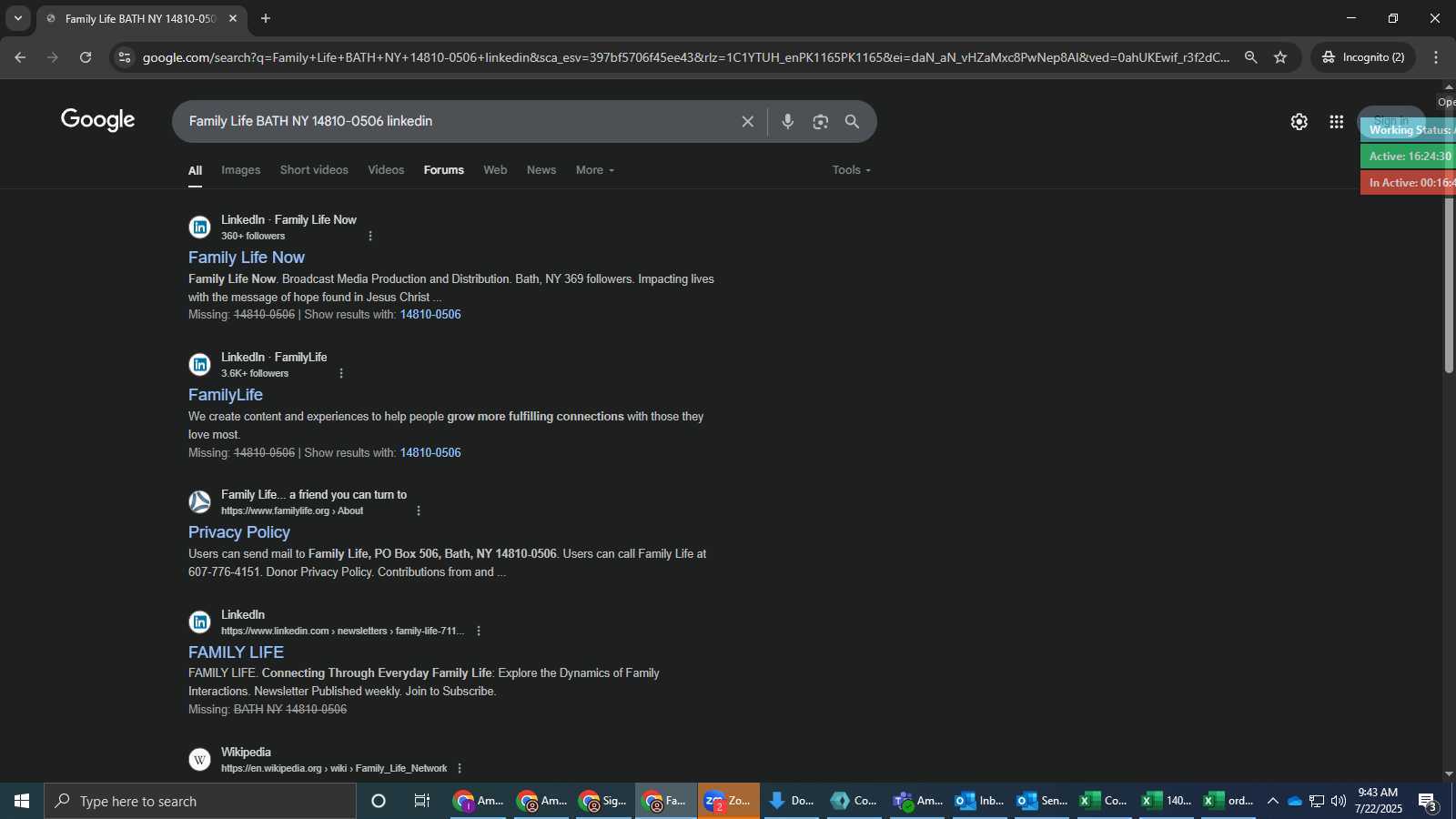Open Privacy Policy result link
Viewport: 1456px width, 819px height.
[x=239, y=532]
